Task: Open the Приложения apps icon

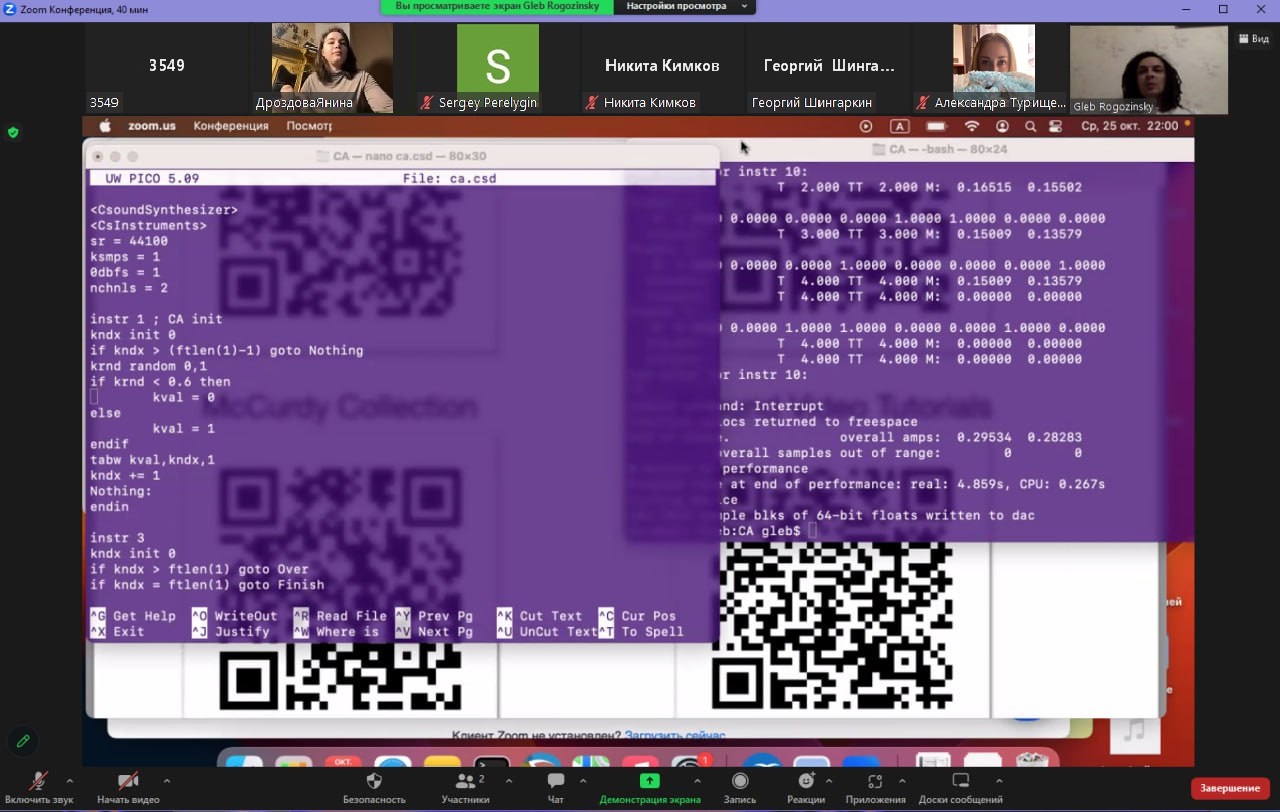Action: pyautogui.click(x=875, y=782)
